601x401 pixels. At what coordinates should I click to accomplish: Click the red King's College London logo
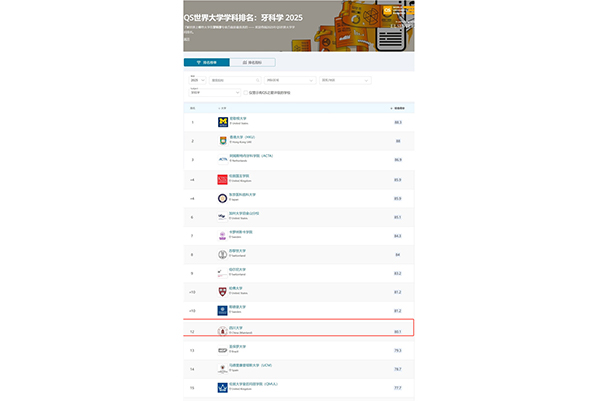tap(223, 179)
